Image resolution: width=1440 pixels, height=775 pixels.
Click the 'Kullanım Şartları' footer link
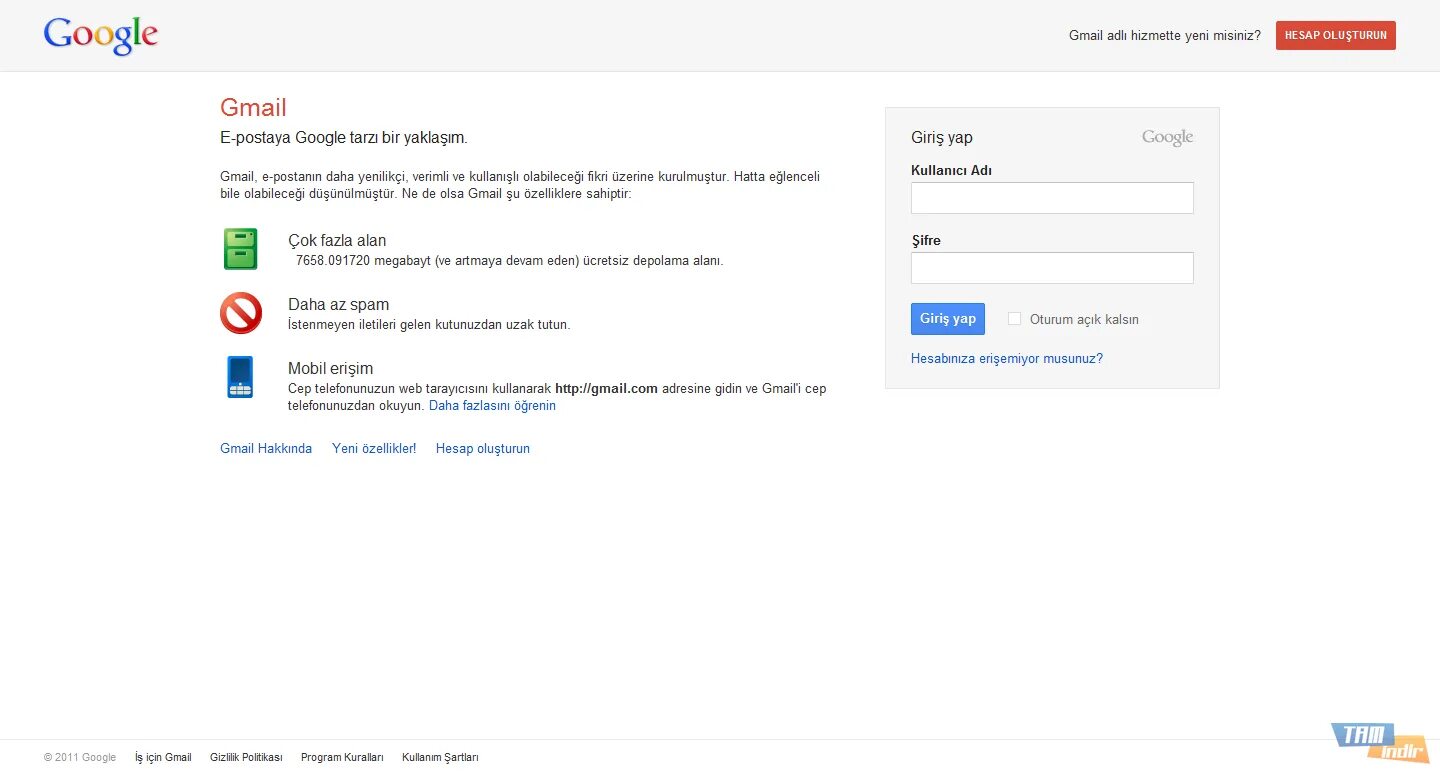click(x=440, y=757)
